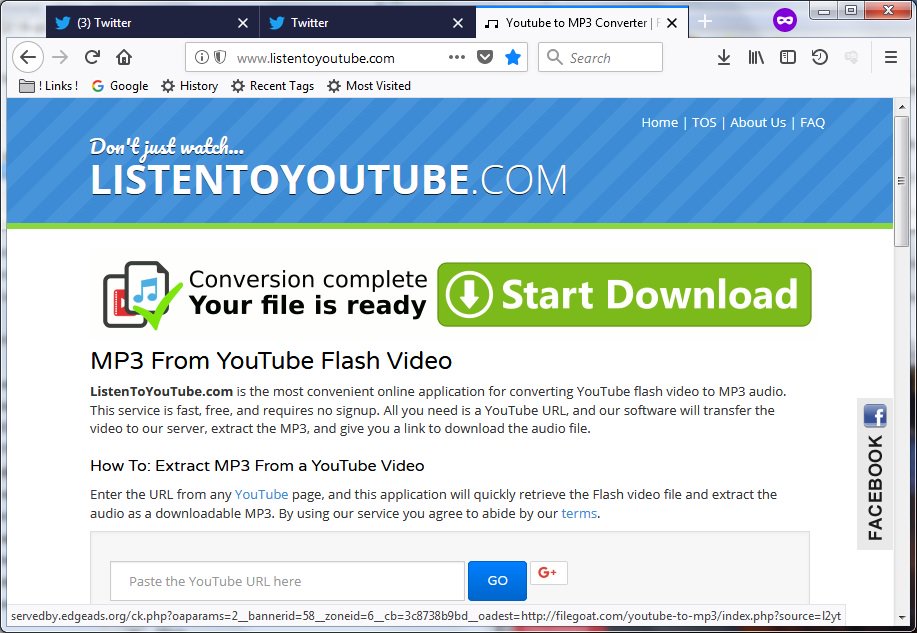Viewport: 917px width, 633px height.
Task: Click the Start Download ad button
Action: (624, 294)
